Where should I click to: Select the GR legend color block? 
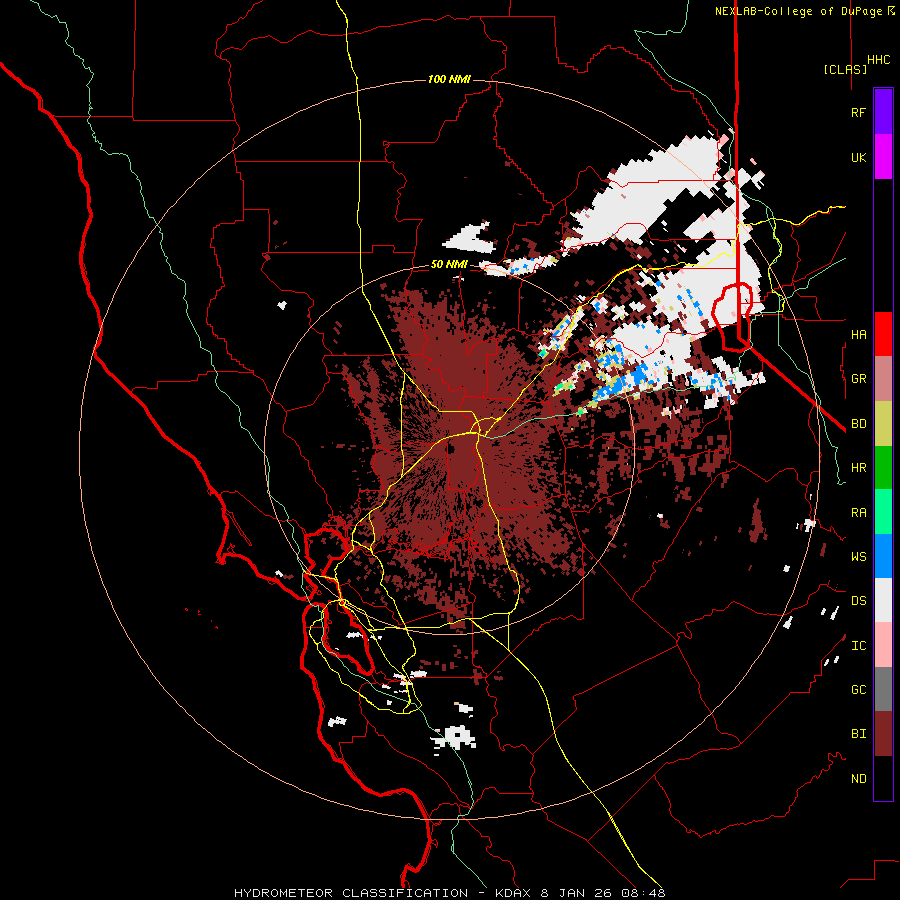point(883,378)
